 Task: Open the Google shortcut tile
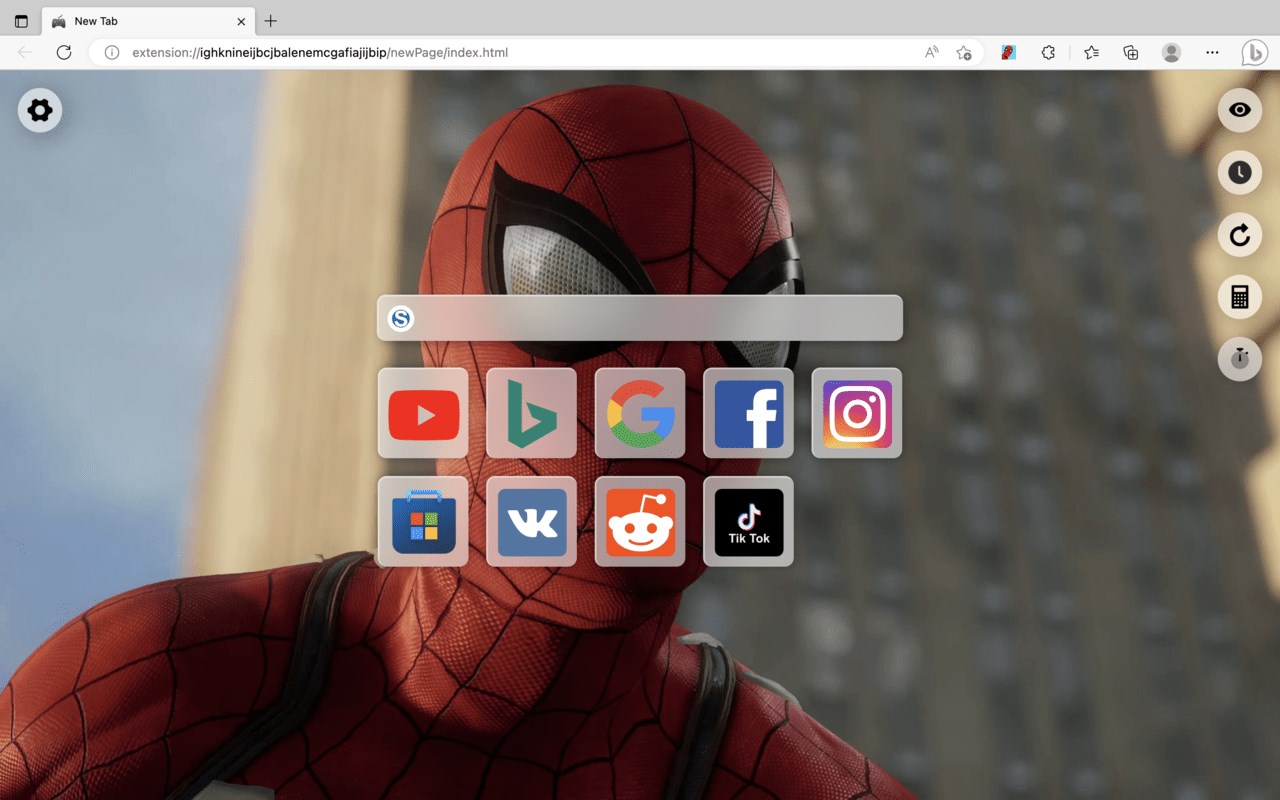click(640, 413)
